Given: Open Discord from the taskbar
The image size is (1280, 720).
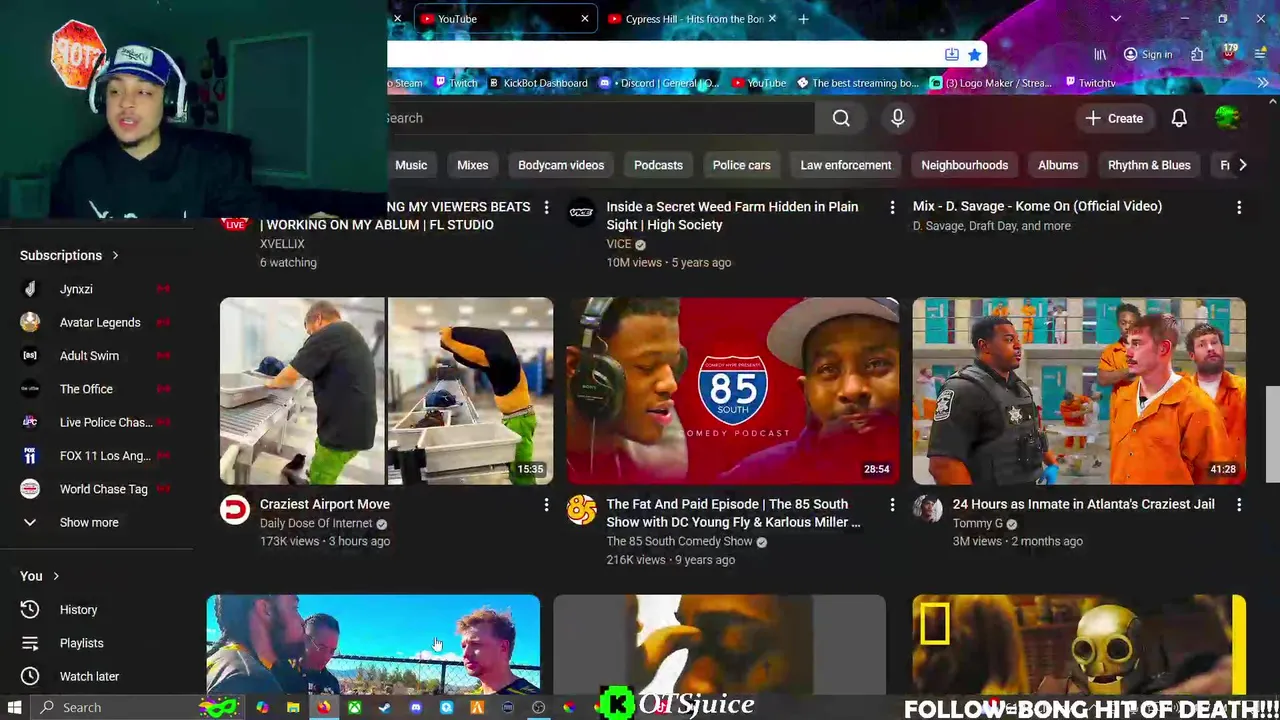Looking at the screenshot, I should (x=415, y=708).
